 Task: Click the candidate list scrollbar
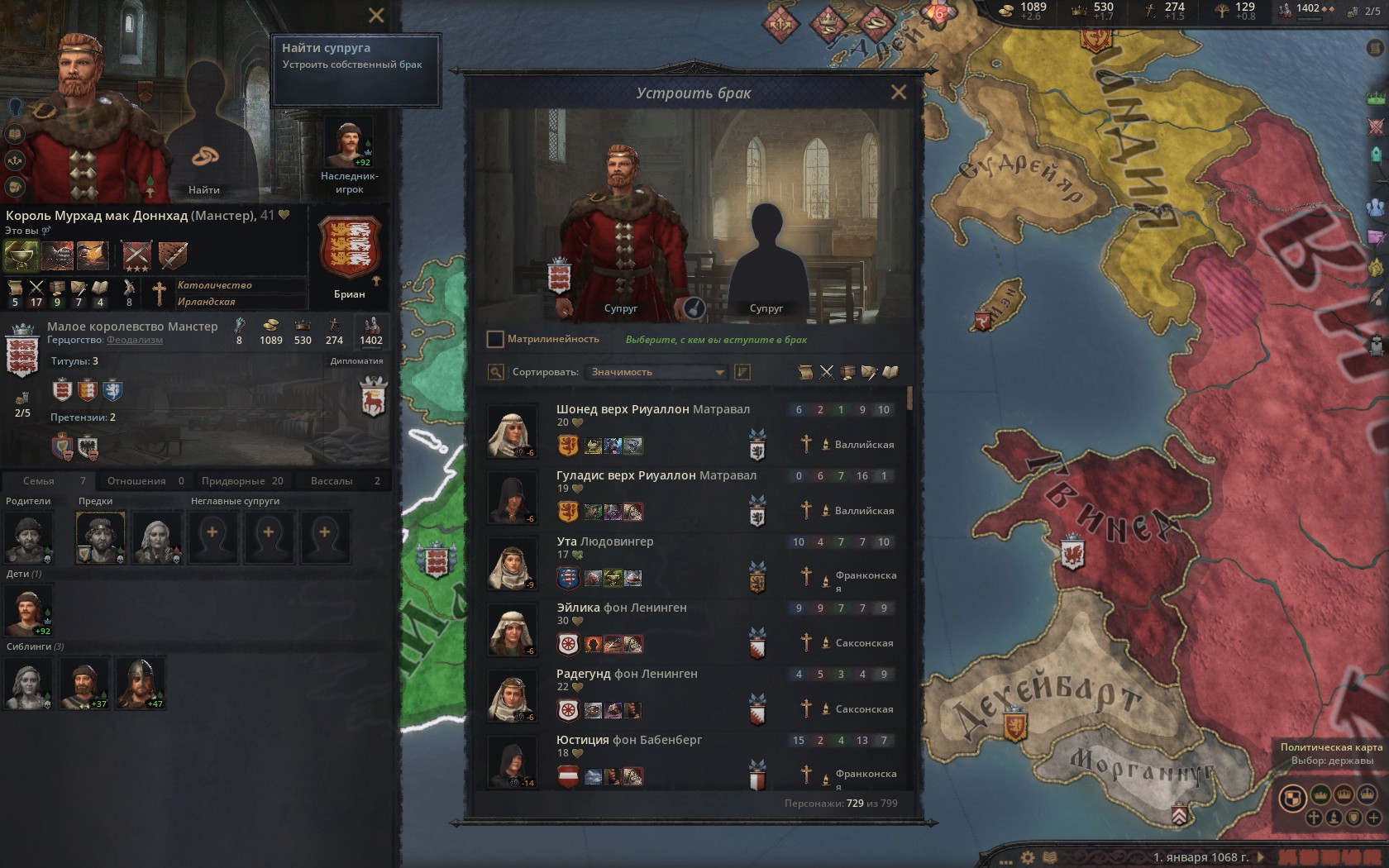pos(909,398)
